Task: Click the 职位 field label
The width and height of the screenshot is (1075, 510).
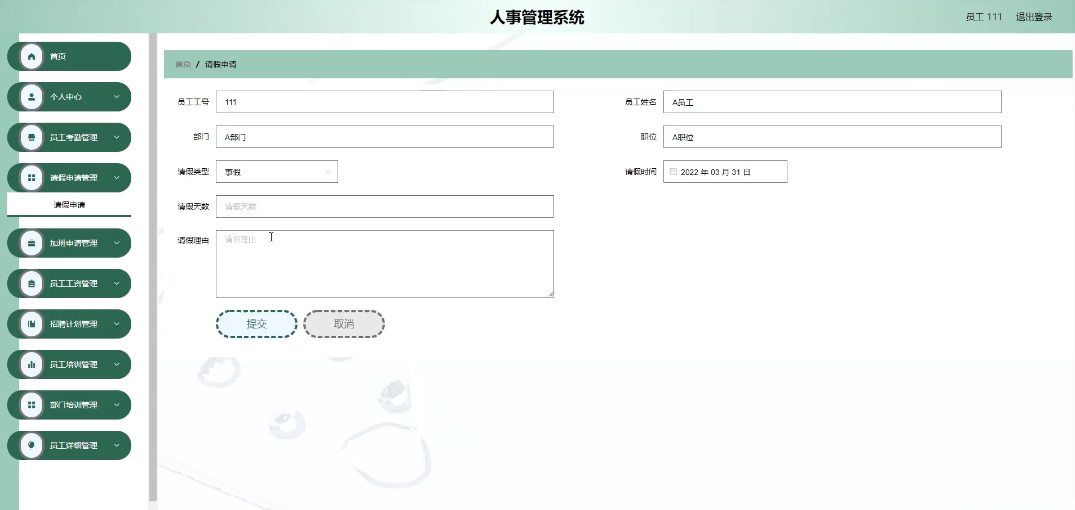Action: coord(649,136)
